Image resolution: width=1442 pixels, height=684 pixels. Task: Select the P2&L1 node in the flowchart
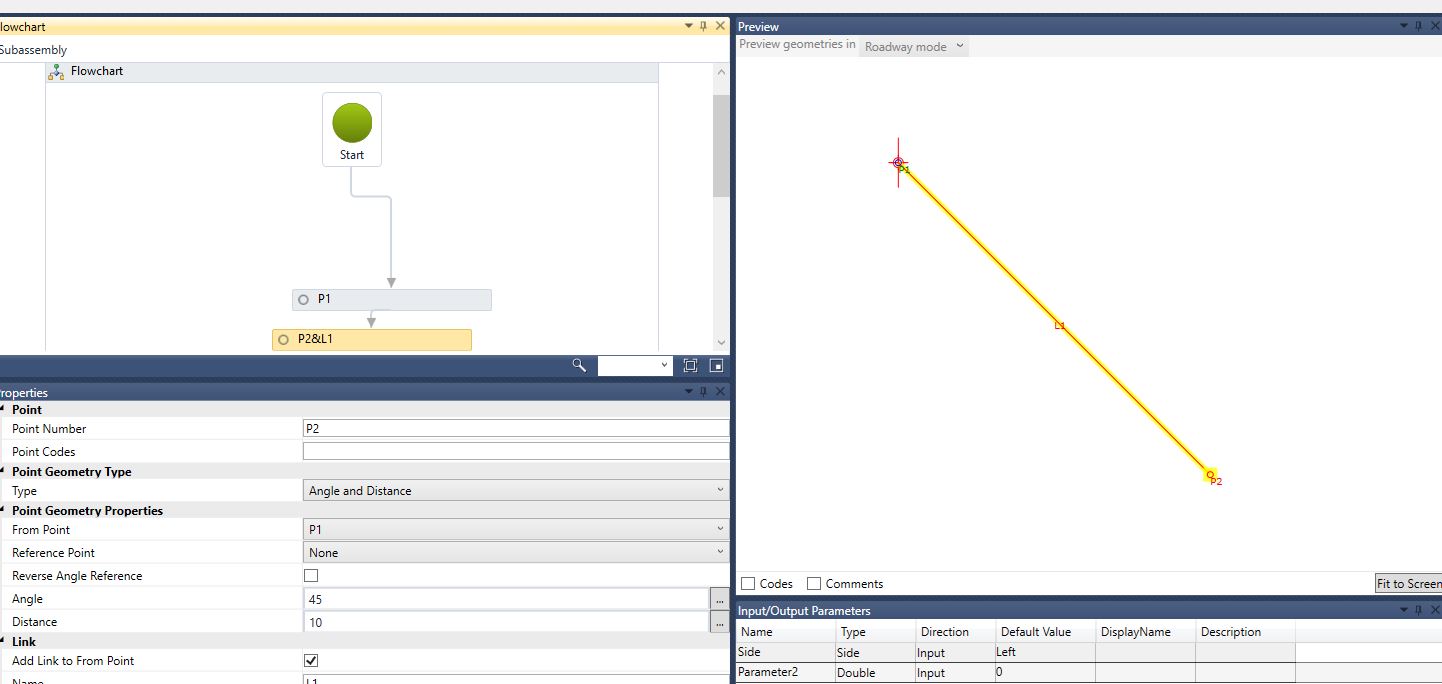[x=371, y=339]
